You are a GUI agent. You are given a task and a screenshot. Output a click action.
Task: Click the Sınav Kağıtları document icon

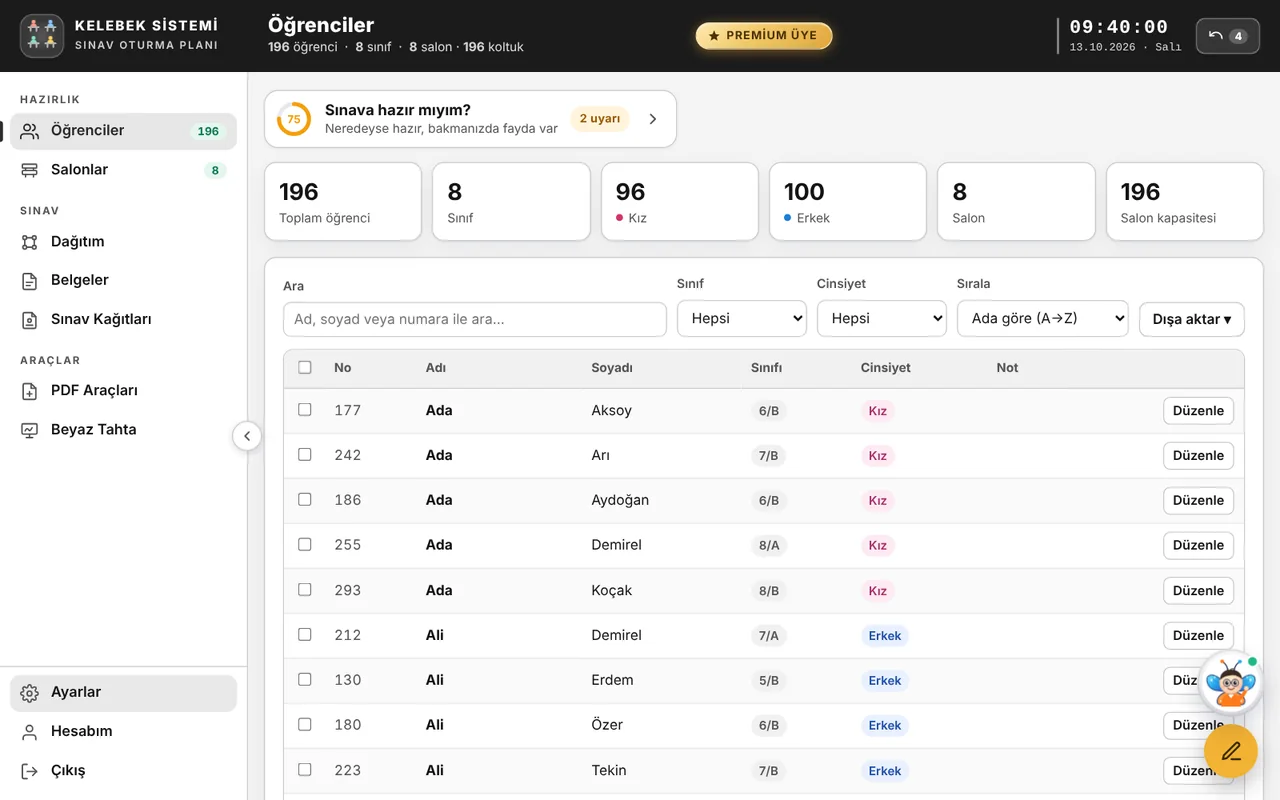(x=30, y=320)
